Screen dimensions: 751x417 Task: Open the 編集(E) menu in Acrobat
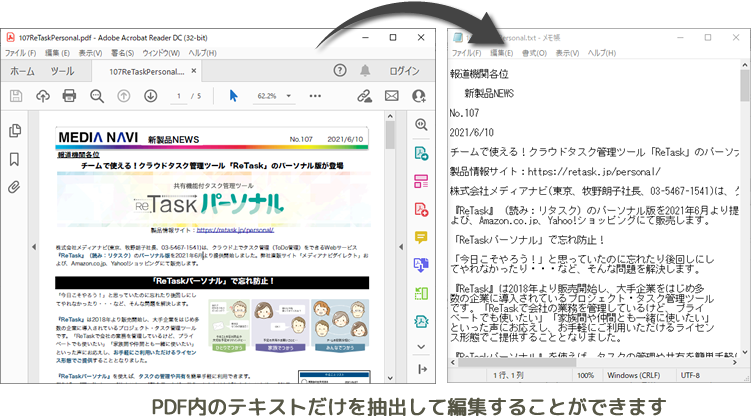[x=57, y=53]
